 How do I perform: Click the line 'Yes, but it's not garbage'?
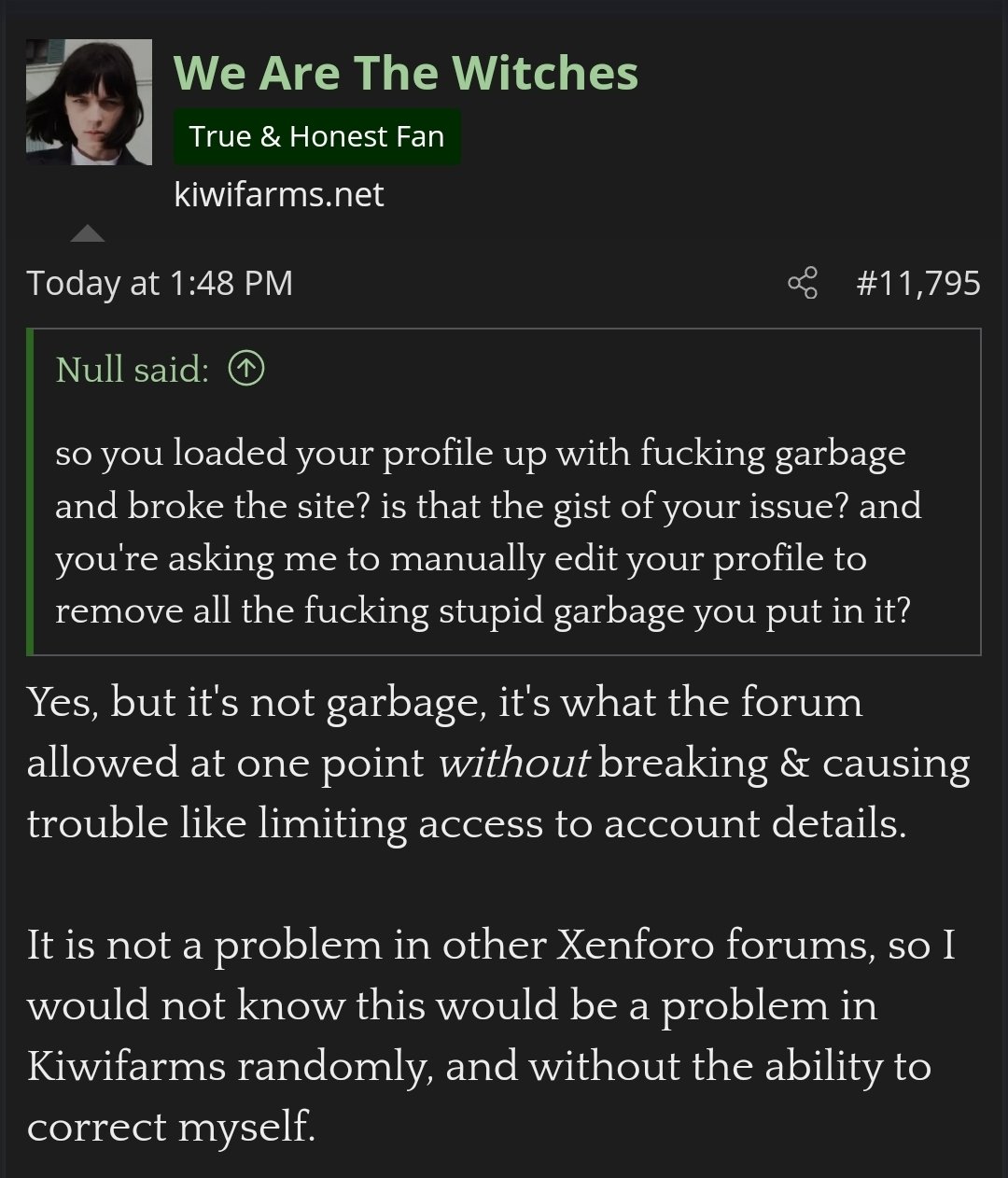[x=444, y=703]
